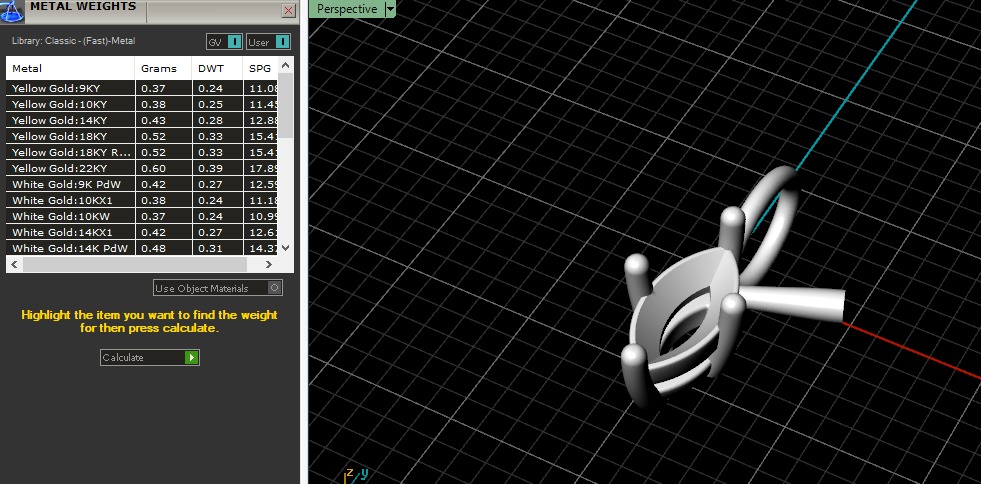Click the 0.39 DWT value for 22KY
Image resolution: width=981 pixels, height=484 pixels.
(x=210, y=168)
